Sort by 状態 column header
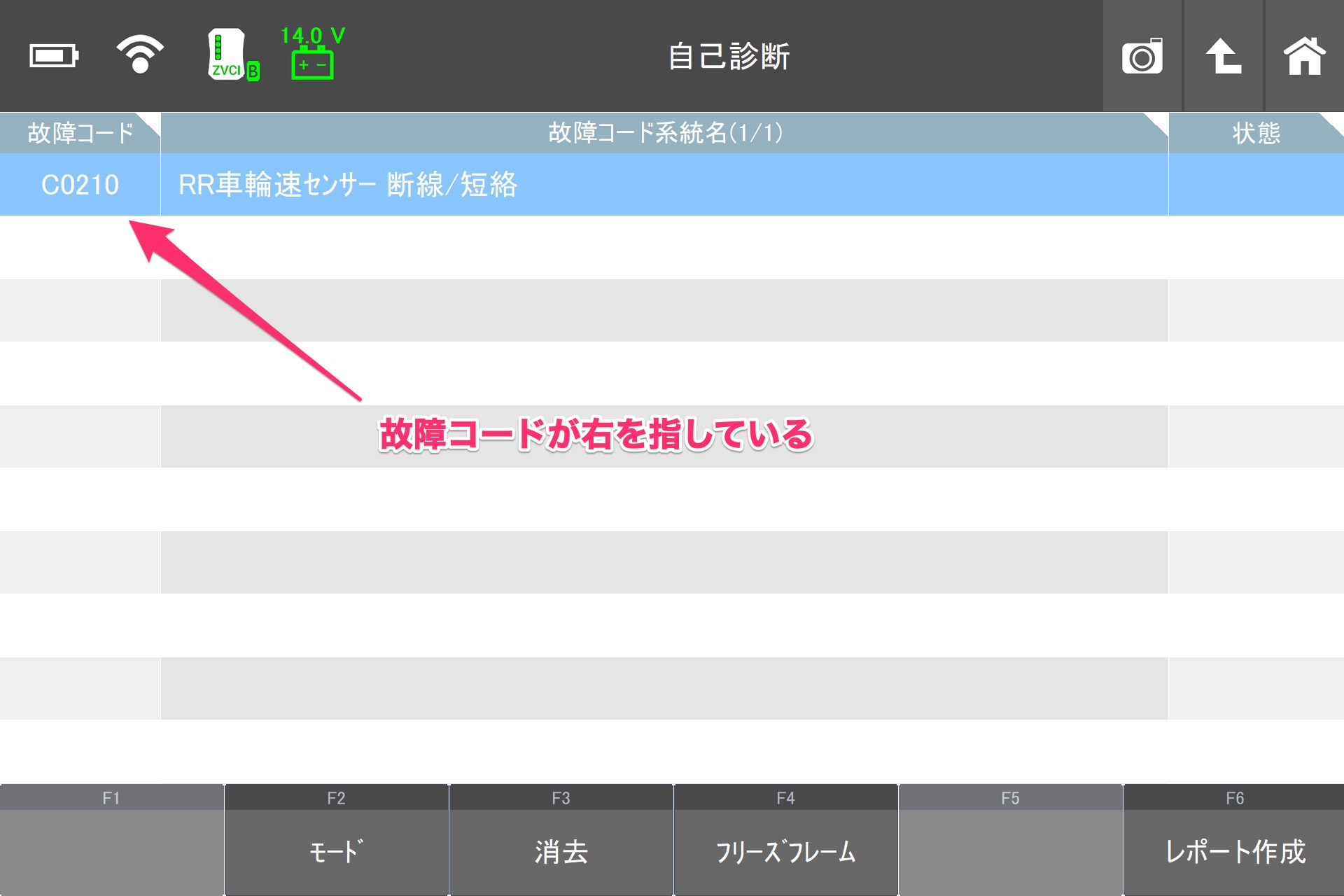Screen dimensions: 1344x896 [1256, 133]
